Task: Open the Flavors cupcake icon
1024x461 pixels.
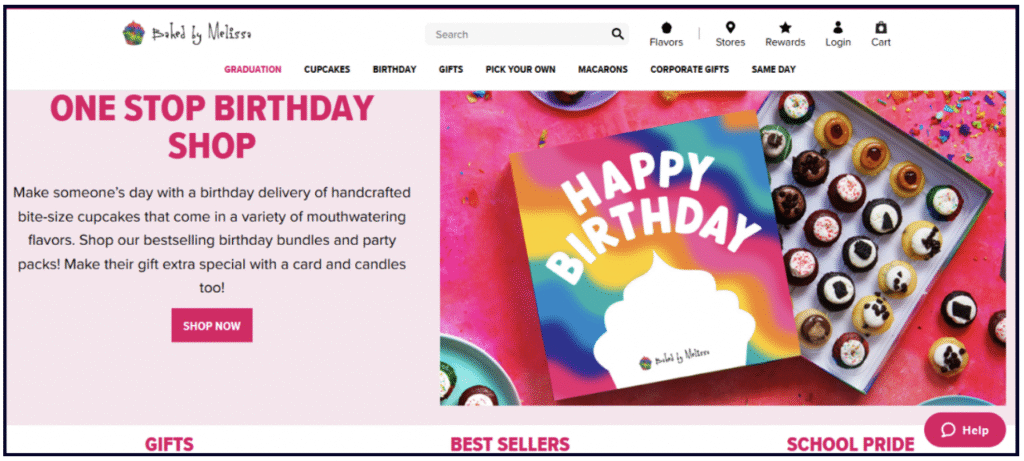Action: 666,28
